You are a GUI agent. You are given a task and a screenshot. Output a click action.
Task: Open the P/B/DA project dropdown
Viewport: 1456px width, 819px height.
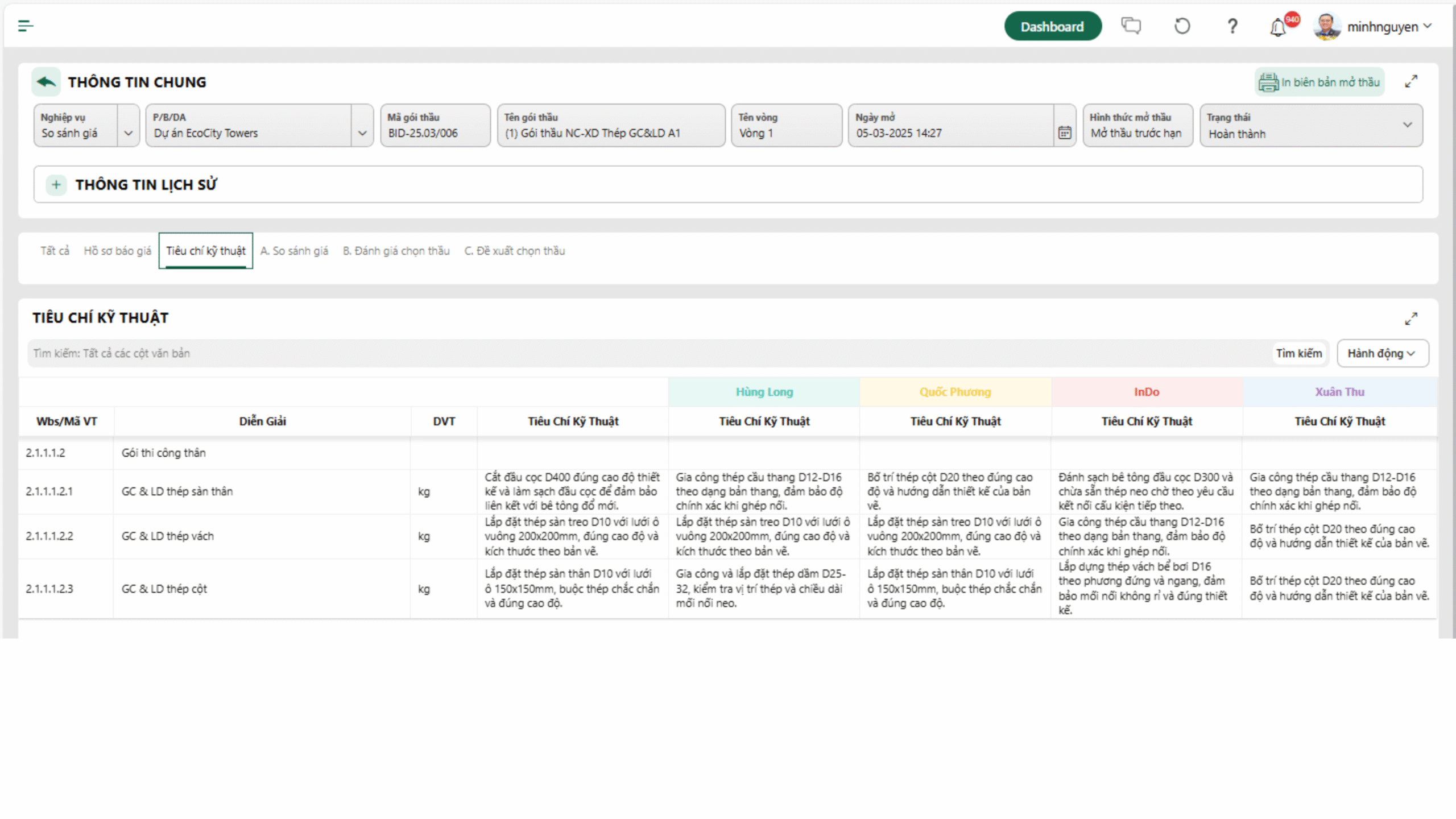click(362, 133)
